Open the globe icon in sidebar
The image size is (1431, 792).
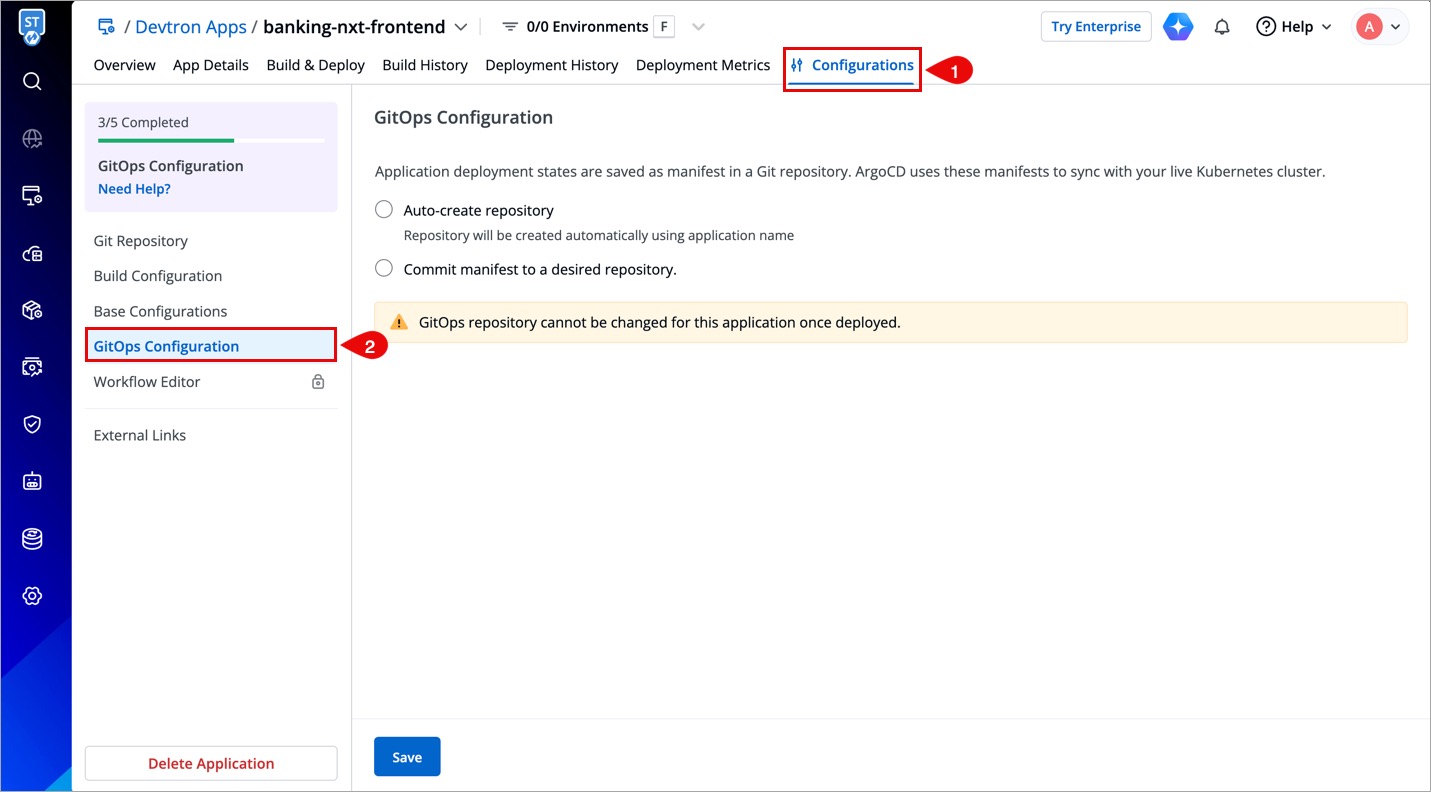[32, 139]
